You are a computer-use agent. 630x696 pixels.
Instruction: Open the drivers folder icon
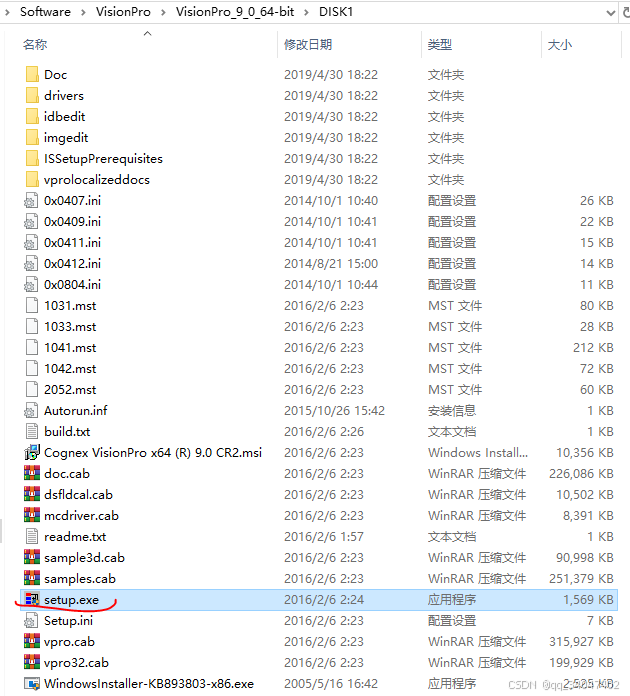click(32, 95)
